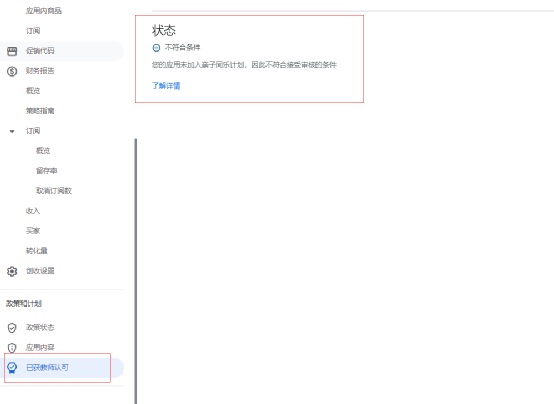Click the 了解详情 link
The image size is (554, 404).
point(166,86)
